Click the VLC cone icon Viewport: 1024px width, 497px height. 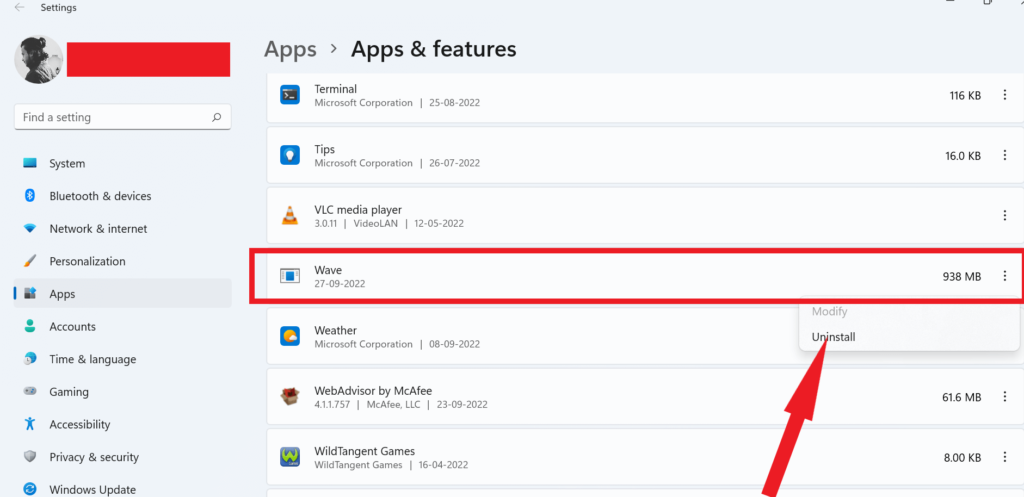pyautogui.click(x=290, y=216)
